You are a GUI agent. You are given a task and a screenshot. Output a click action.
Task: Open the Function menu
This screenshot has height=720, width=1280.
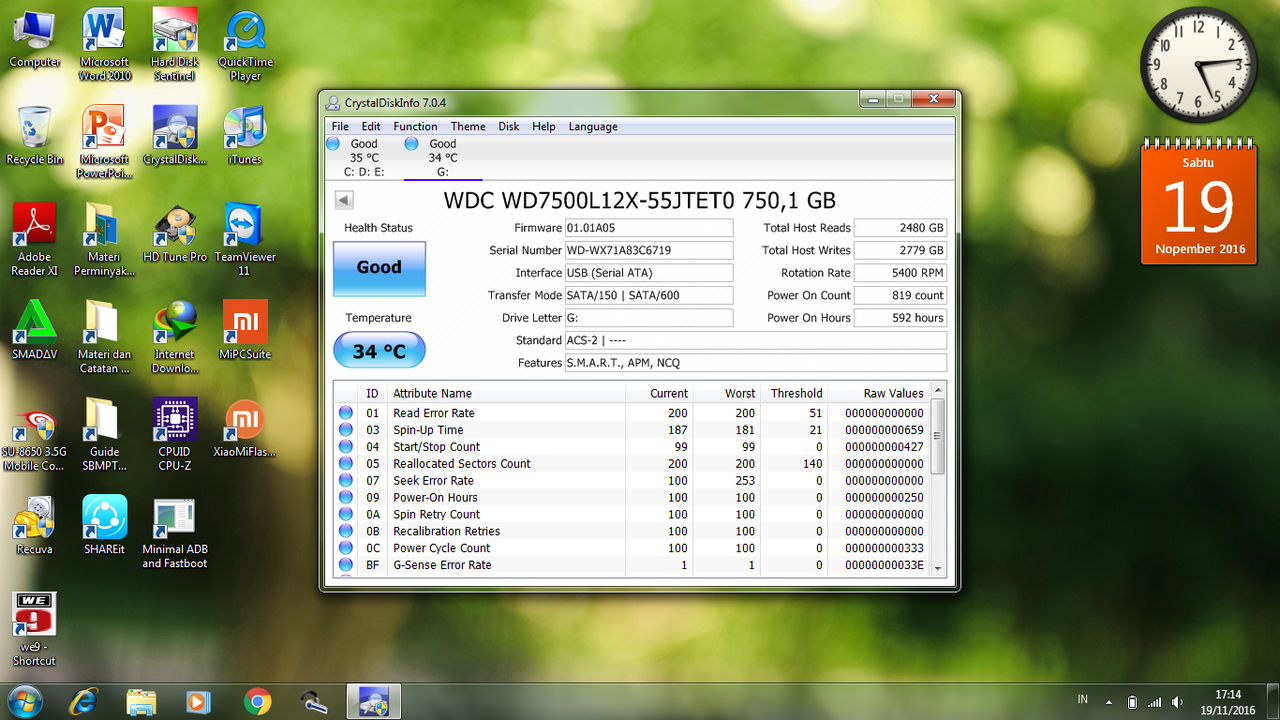coord(415,127)
